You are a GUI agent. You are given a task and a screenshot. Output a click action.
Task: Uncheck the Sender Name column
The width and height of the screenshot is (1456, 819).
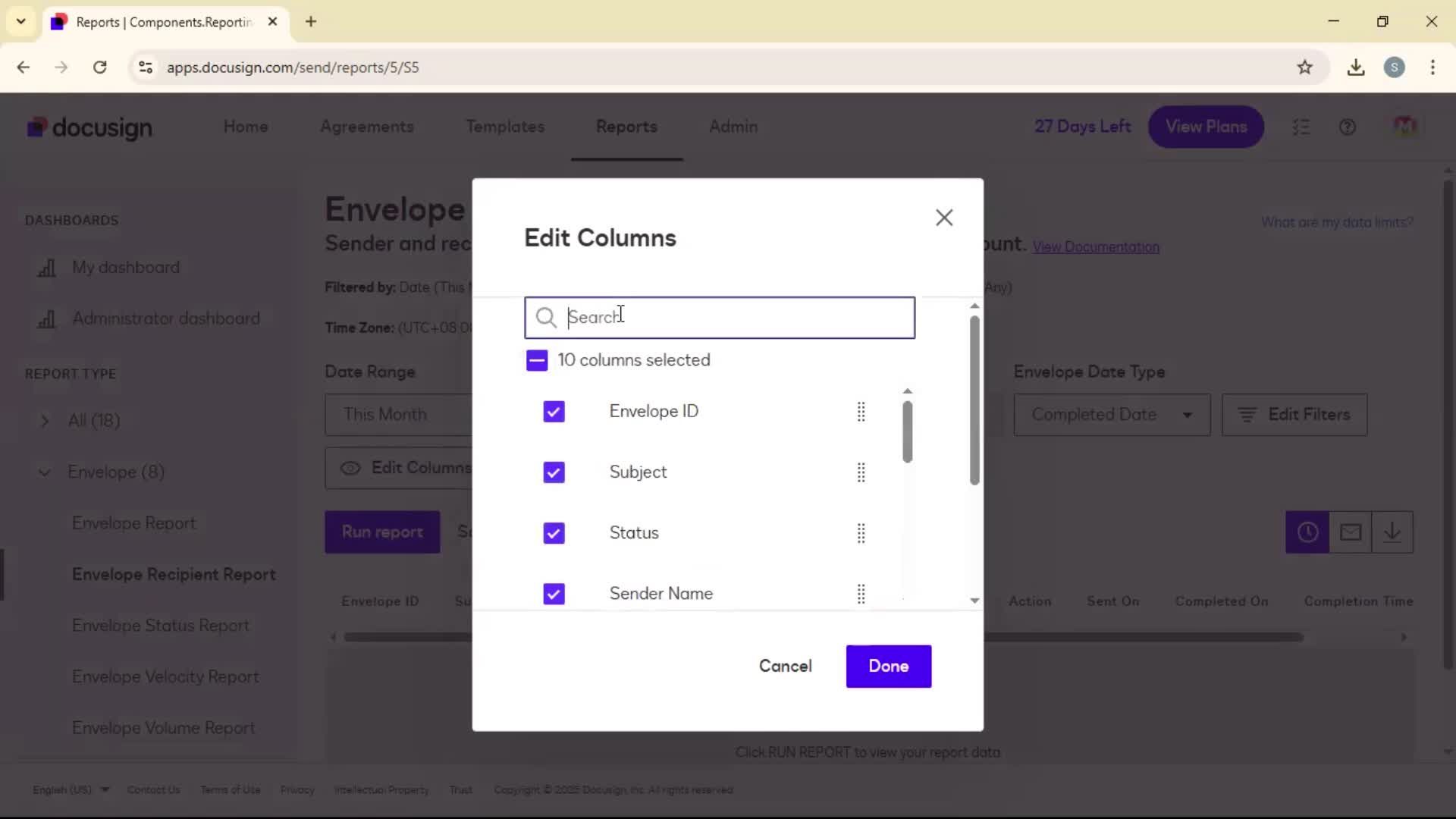(554, 593)
